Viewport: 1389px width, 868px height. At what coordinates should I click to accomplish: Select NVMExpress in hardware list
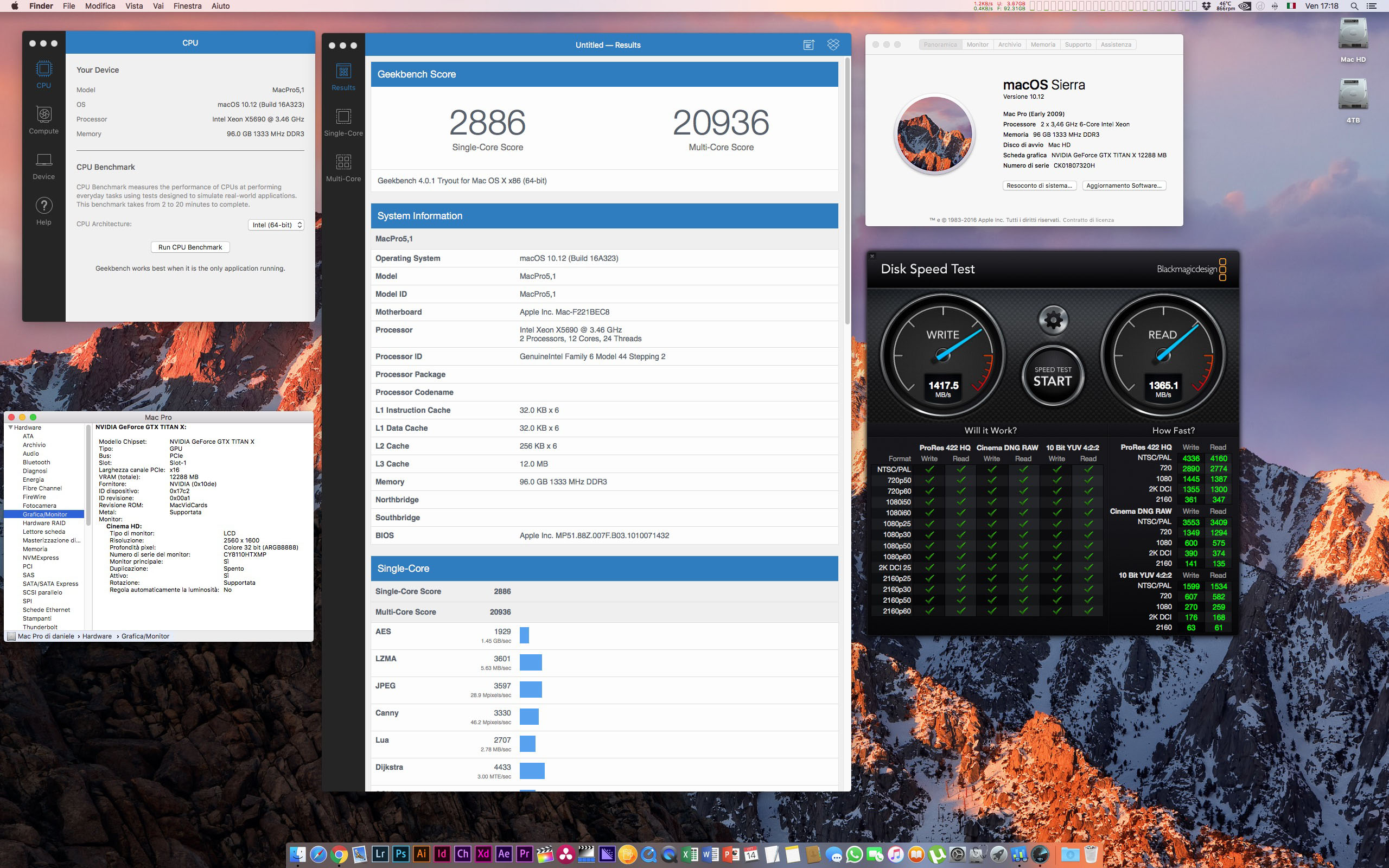[x=41, y=558]
